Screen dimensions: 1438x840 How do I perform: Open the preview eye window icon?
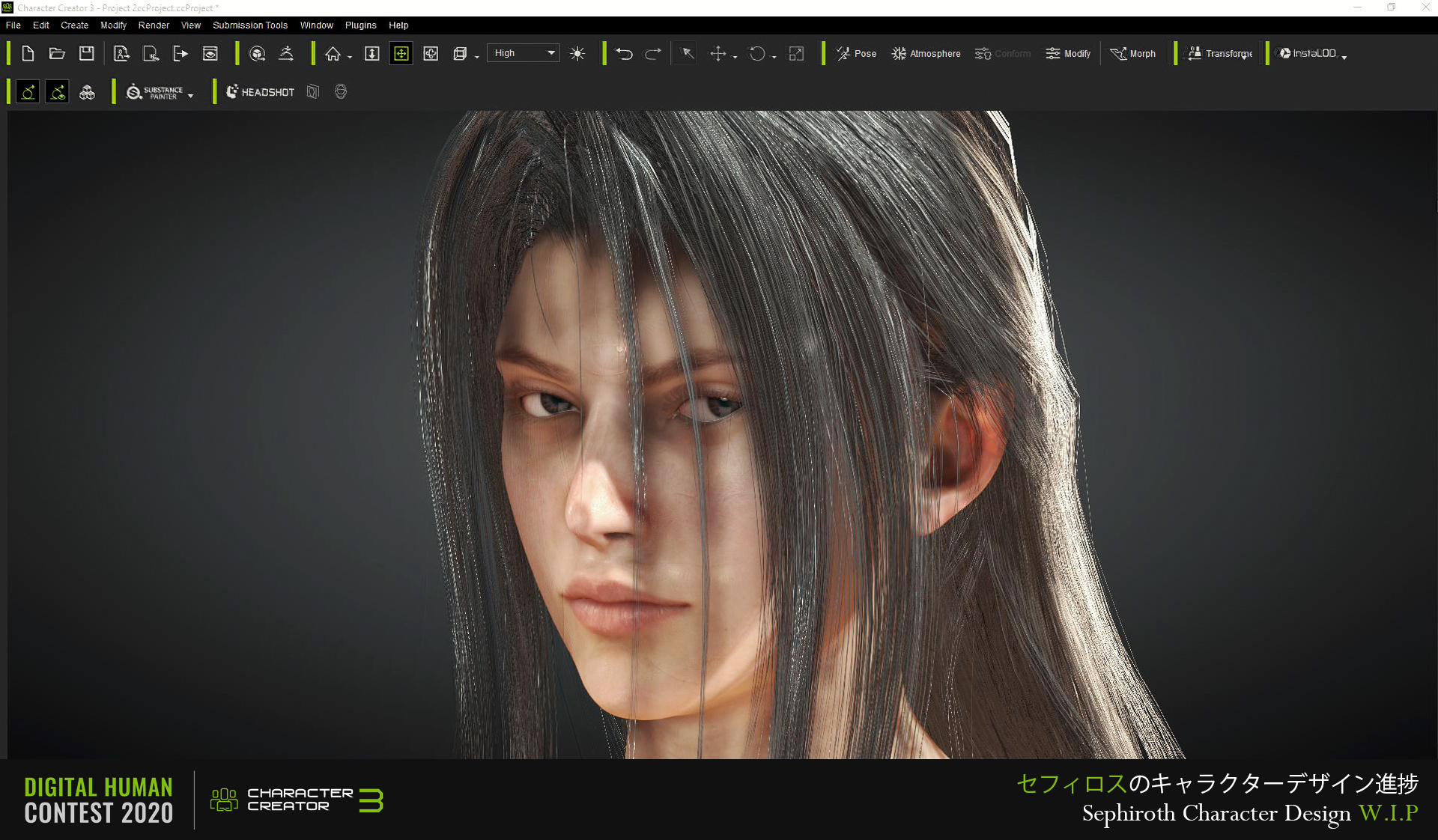tap(210, 54)
